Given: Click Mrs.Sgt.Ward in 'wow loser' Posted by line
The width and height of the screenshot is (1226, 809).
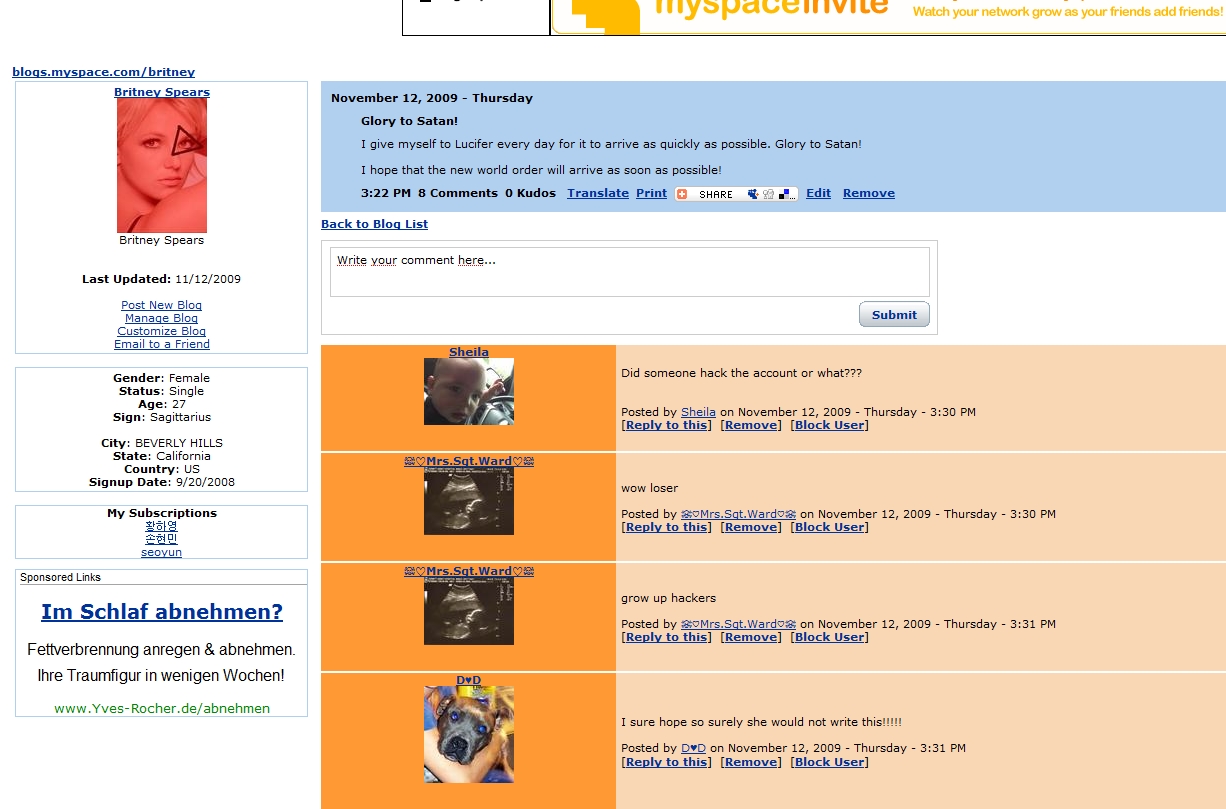Looking at the screenshot, I should [x=738, y=514].
